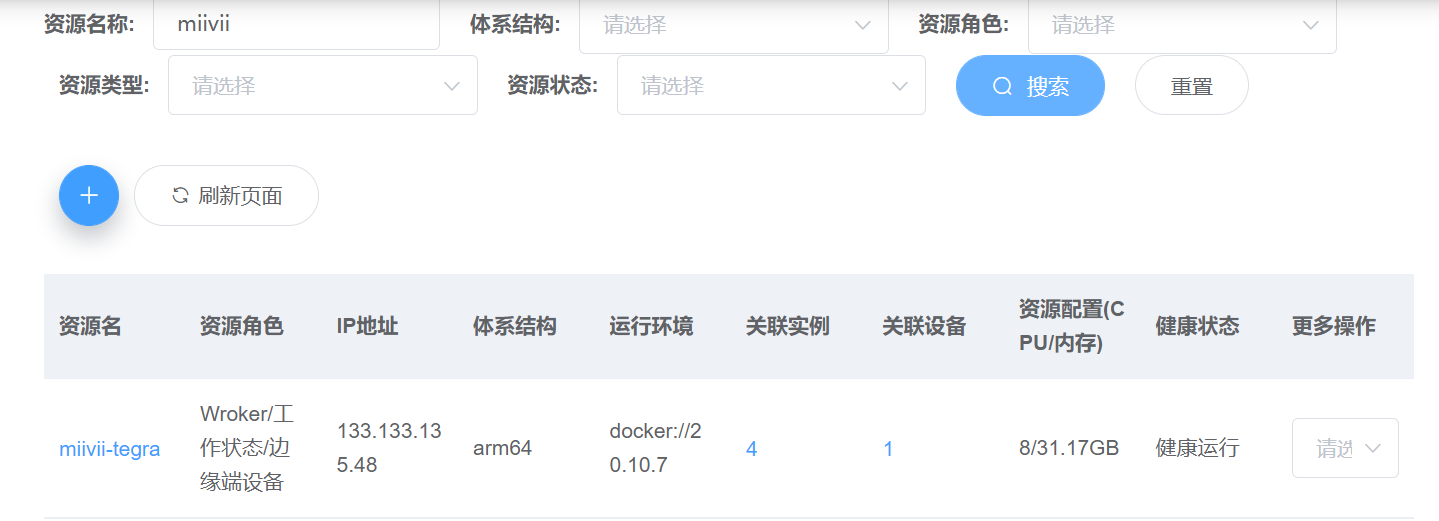This screenshot has height=521, width=1439.
Task: Click the refresh icon in 刷新页面
Action: pos(180,195)
